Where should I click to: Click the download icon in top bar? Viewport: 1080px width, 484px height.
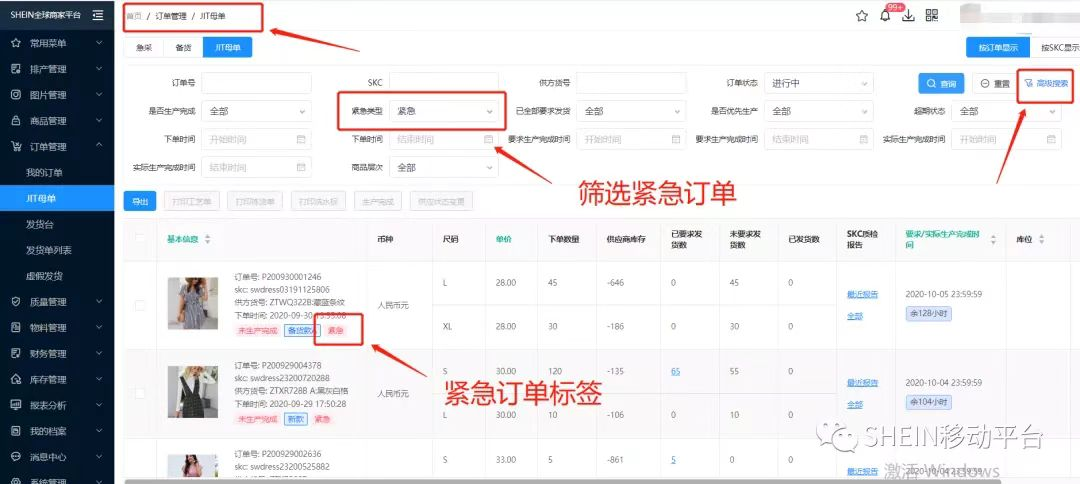click(908, 16)
